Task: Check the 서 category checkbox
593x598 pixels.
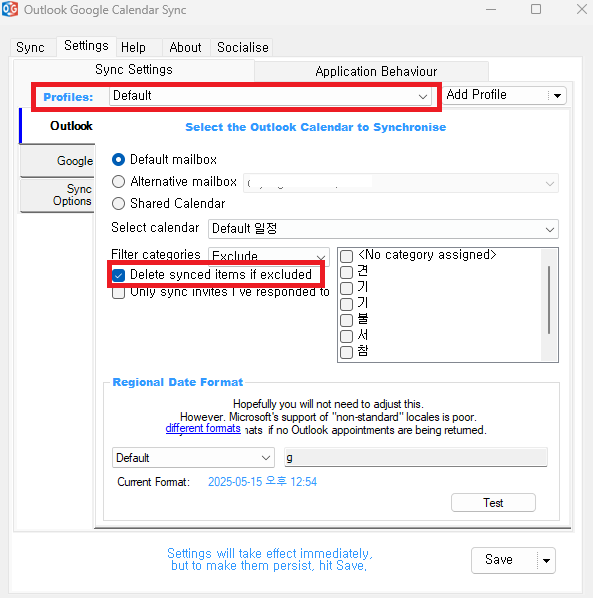Action: click(346, 336)
